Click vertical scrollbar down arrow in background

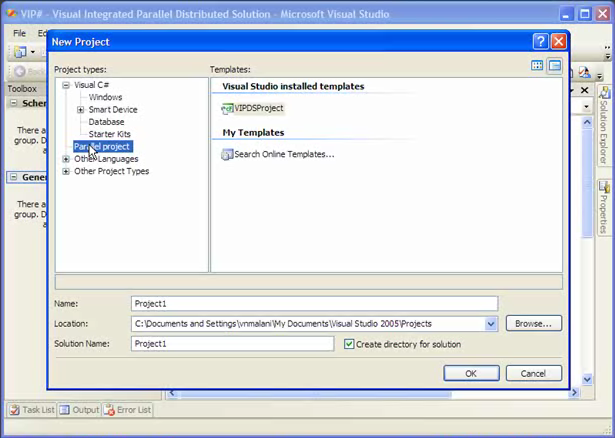[x=587, y=379]
